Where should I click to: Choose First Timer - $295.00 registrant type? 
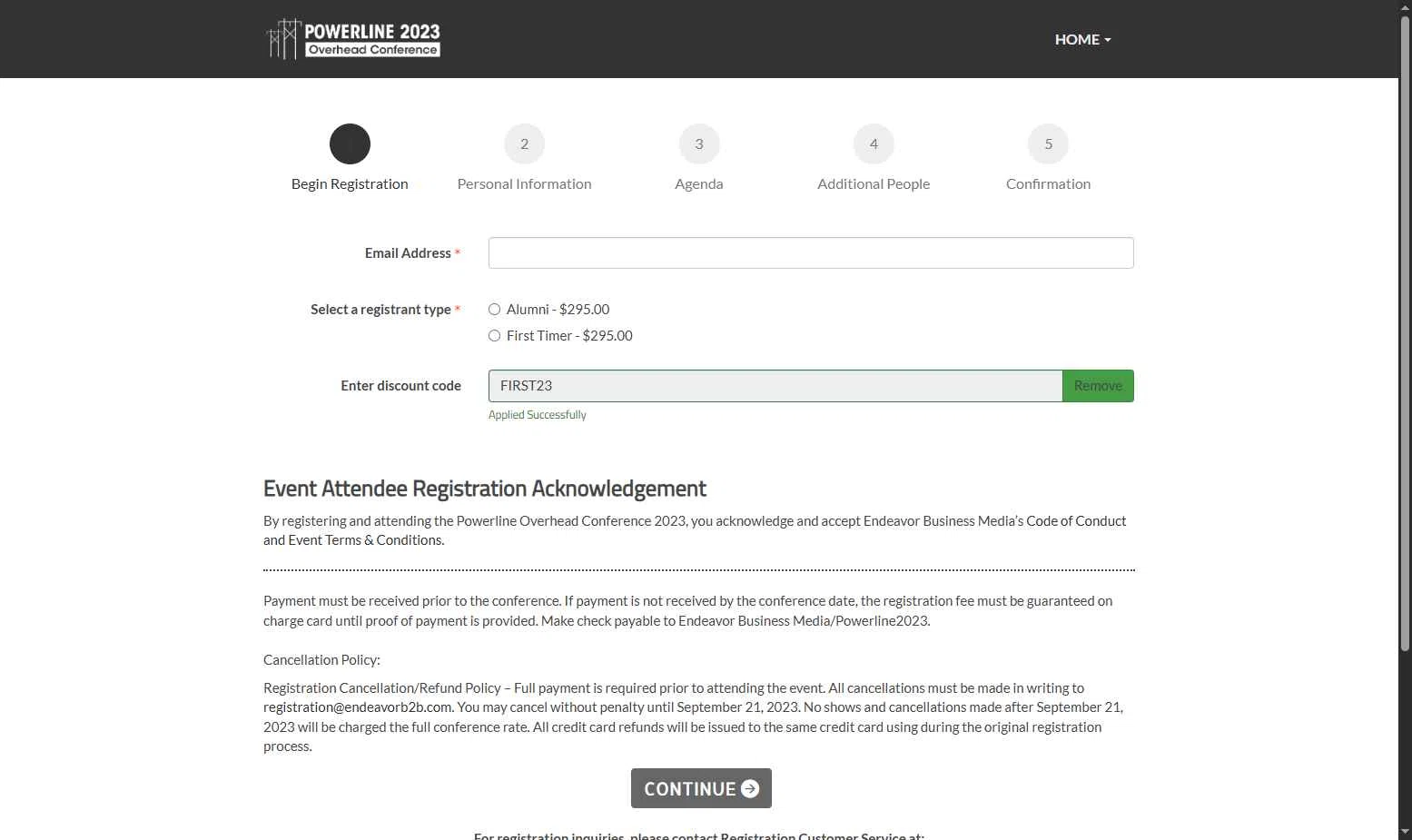495,336
